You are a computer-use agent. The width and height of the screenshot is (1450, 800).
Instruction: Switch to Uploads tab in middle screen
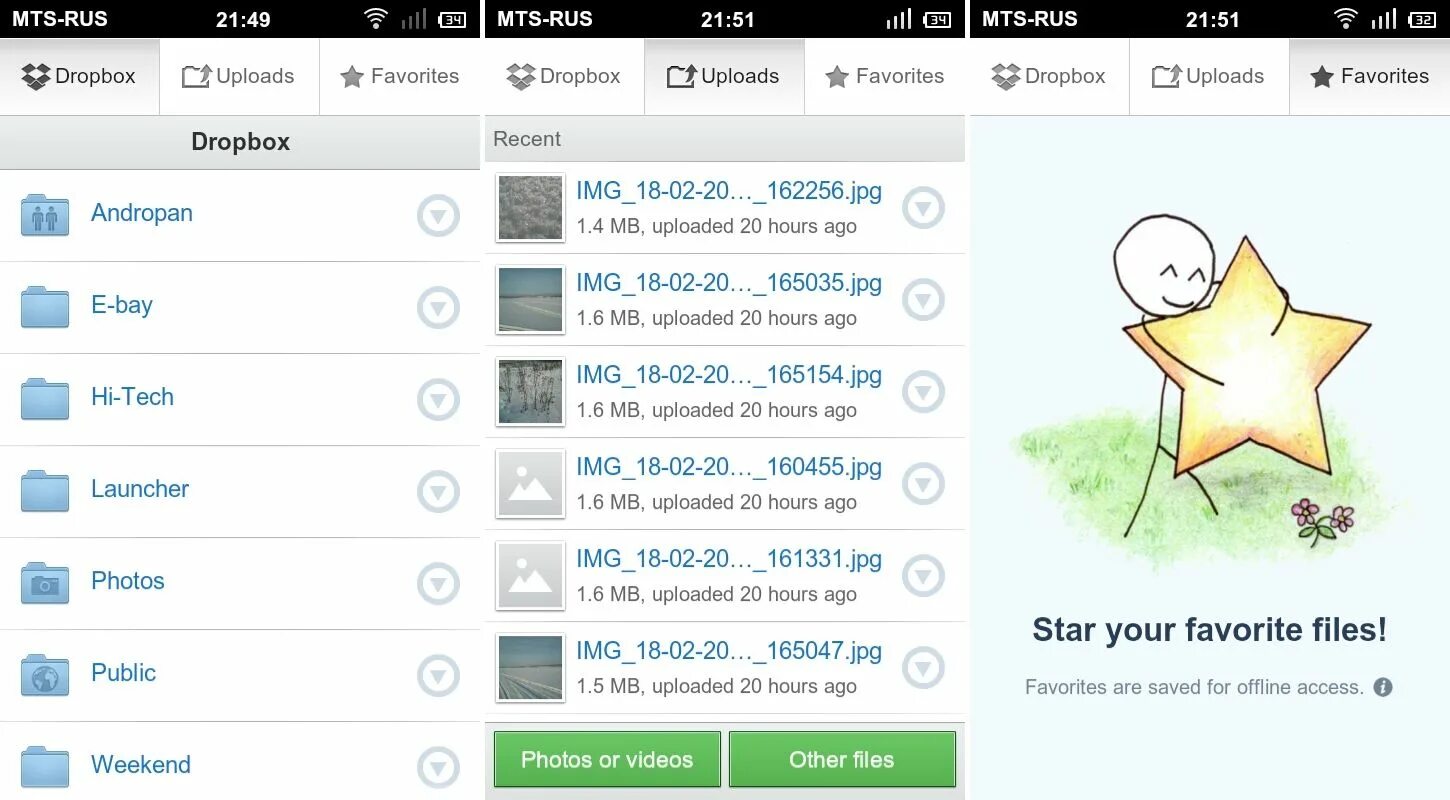point(724,76)
